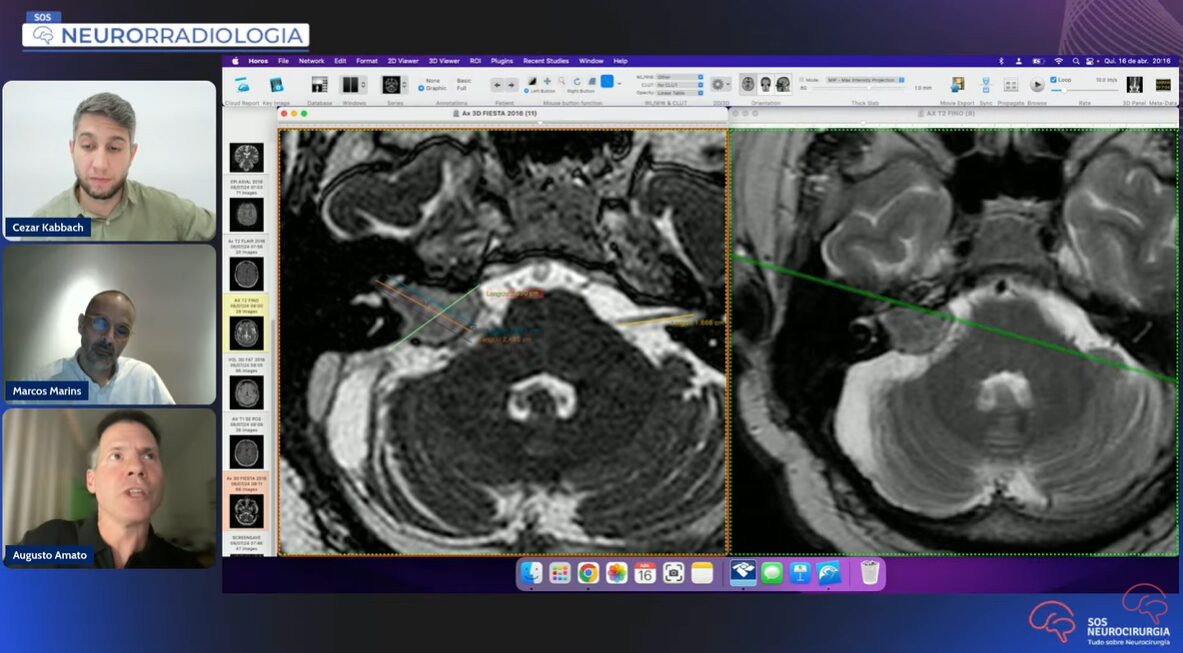Open the 3D Panel icon

(1134, 85)
